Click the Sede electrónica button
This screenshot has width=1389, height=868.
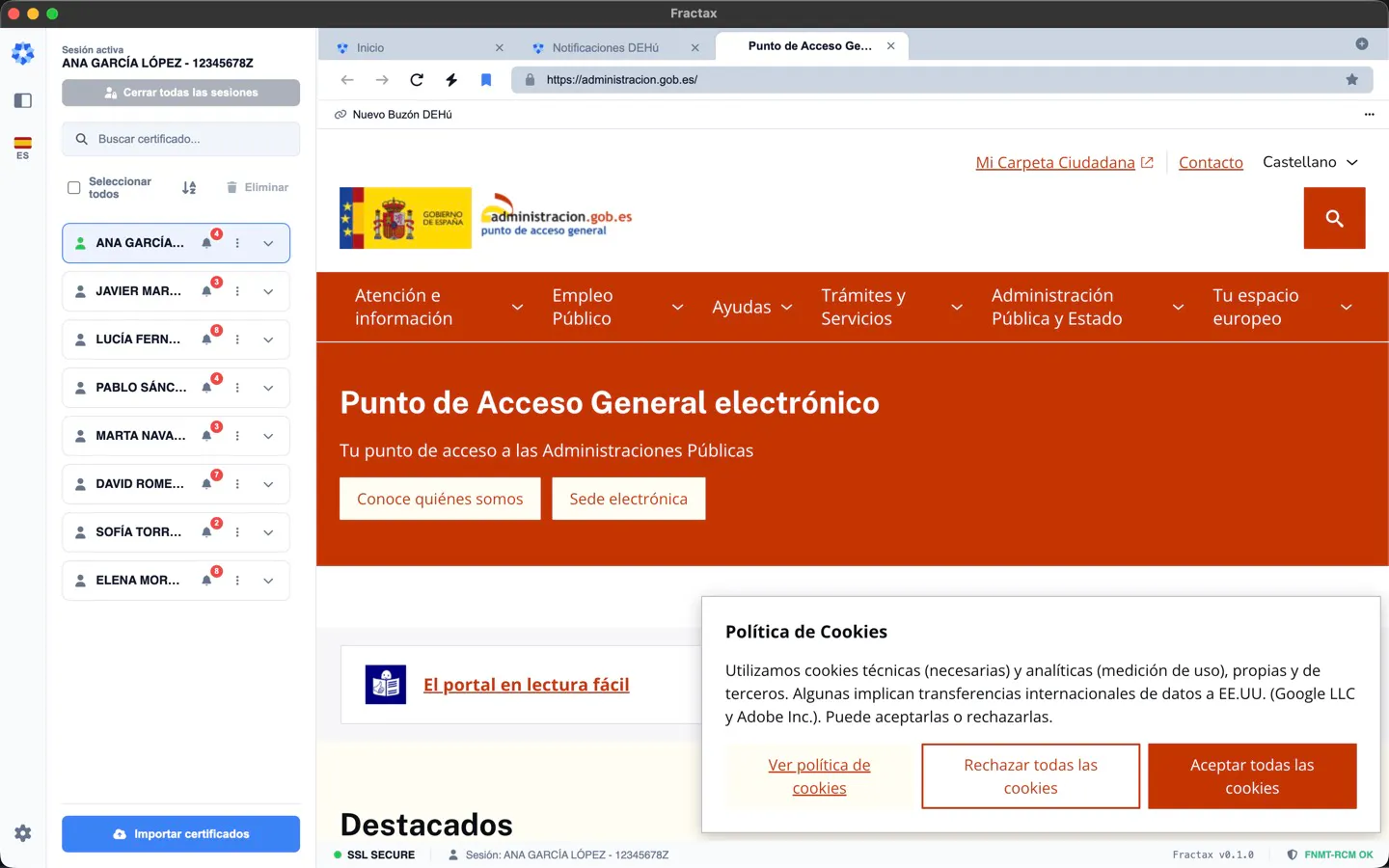click(x=629, y=499)
